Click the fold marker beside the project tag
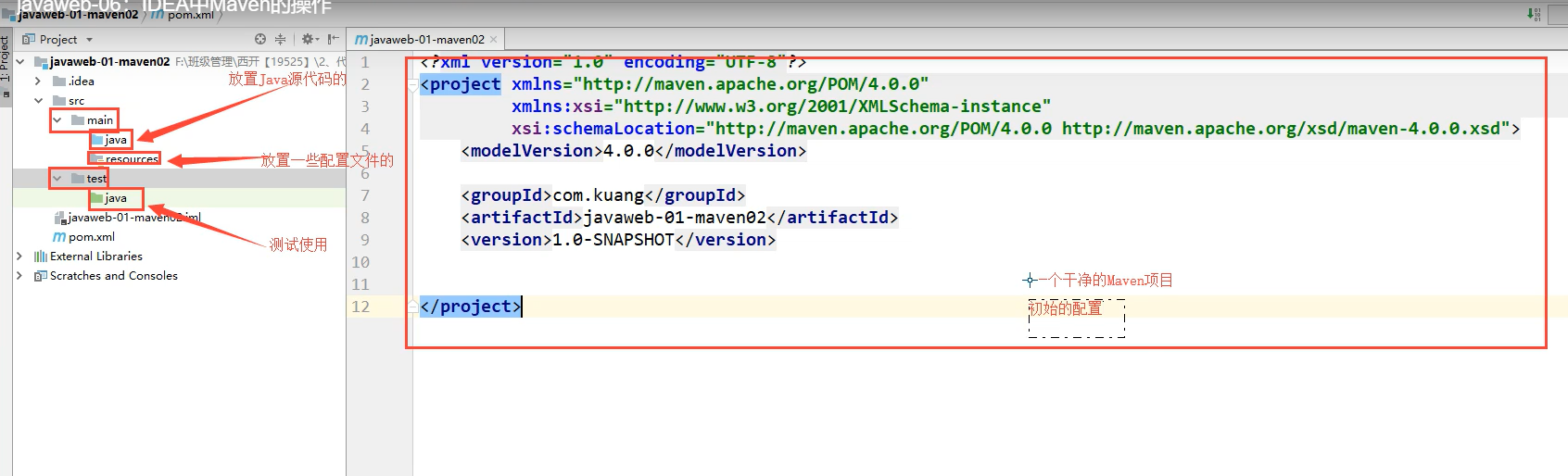Image resolution: width=1568 pixels, height=476 pixels. pyautogui.click(x=412, y=84)
